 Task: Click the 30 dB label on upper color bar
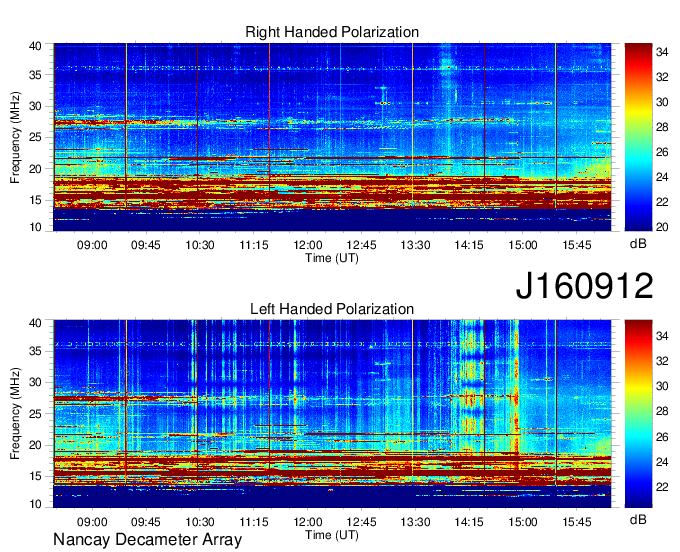[662, 102]
